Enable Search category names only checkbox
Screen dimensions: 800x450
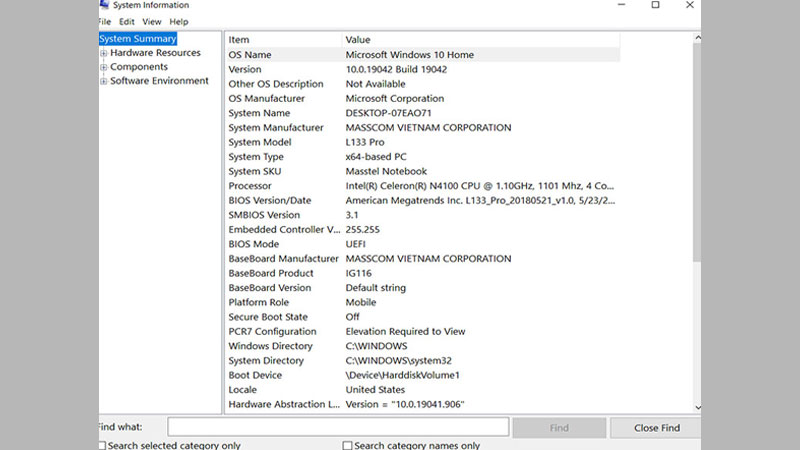click(x=348, y=445)
